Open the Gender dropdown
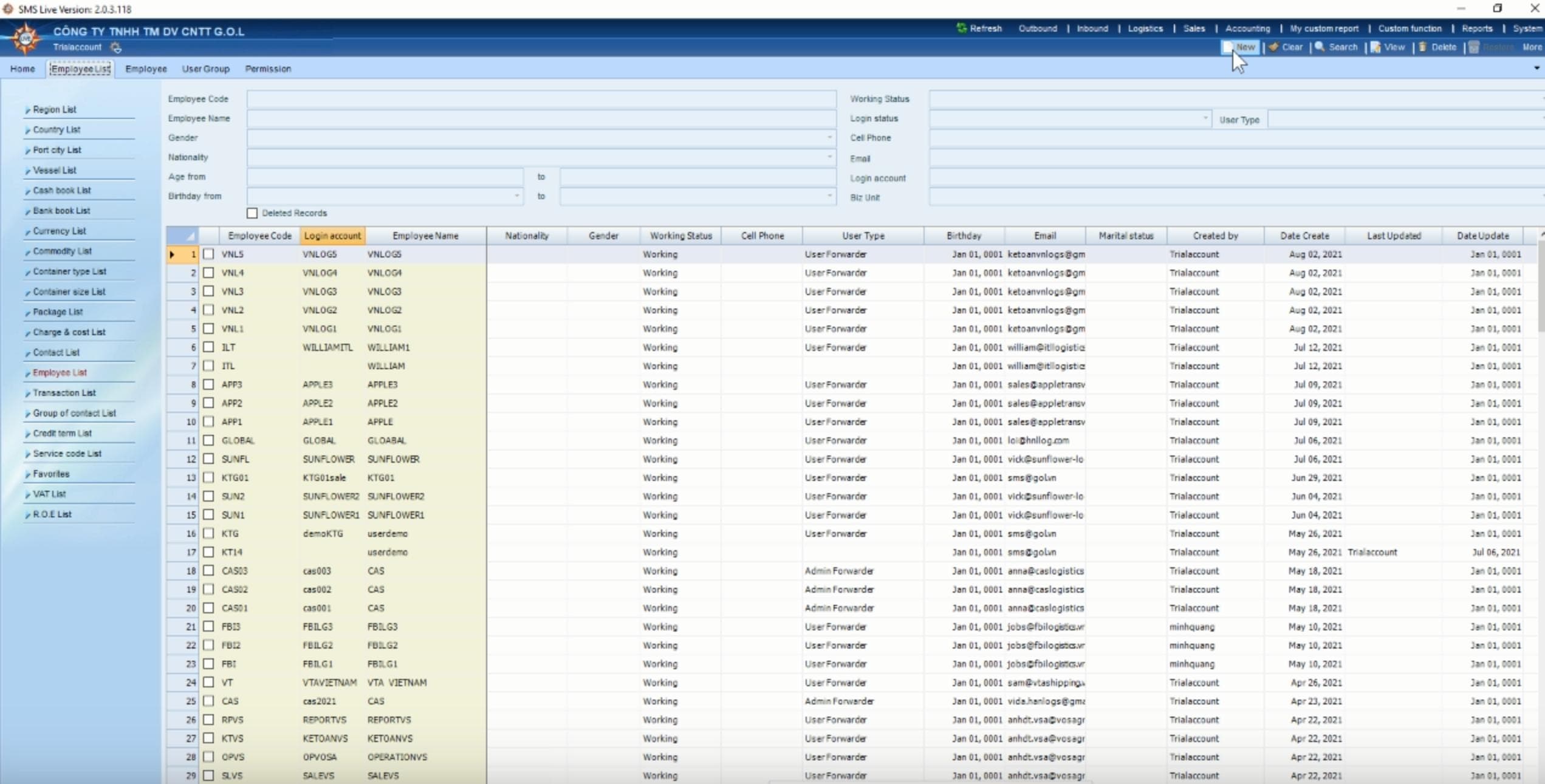Viewport: 1545px width, 784px height. point(829,138)
